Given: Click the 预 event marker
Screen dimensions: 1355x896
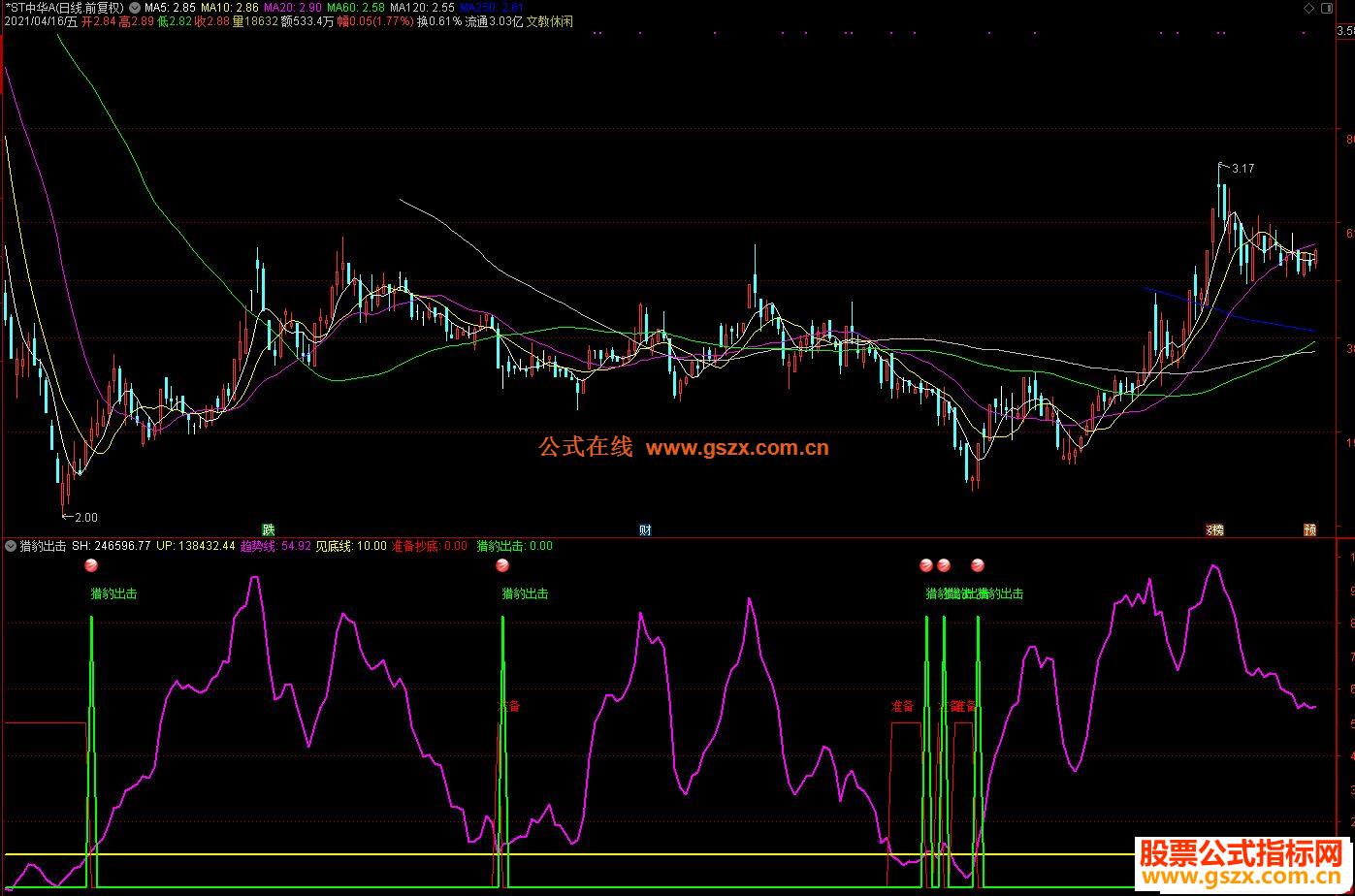Looking at the screenshot, I should click(1310, 529).
